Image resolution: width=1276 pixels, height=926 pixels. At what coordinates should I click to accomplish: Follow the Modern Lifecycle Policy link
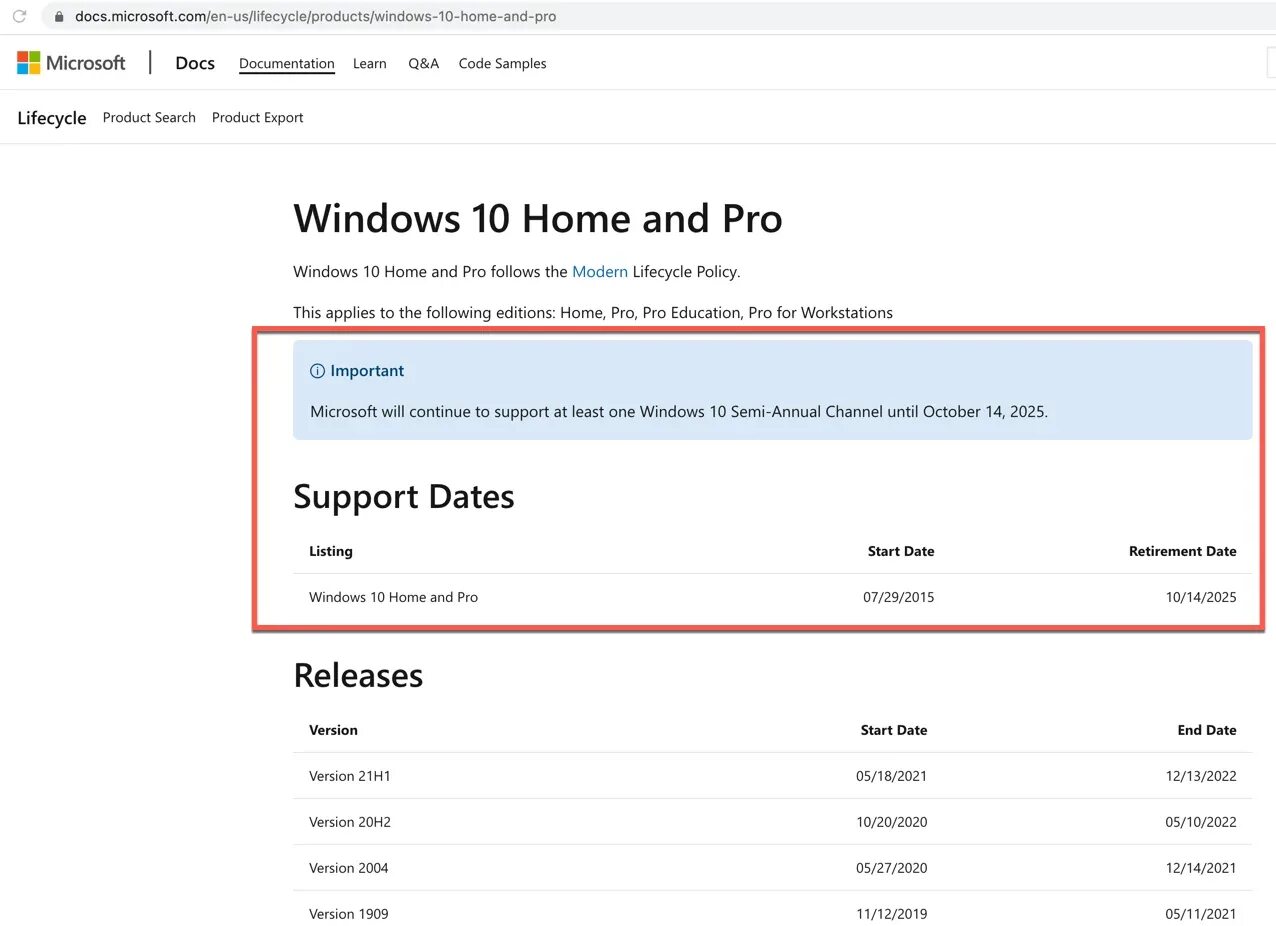[600, 271]
